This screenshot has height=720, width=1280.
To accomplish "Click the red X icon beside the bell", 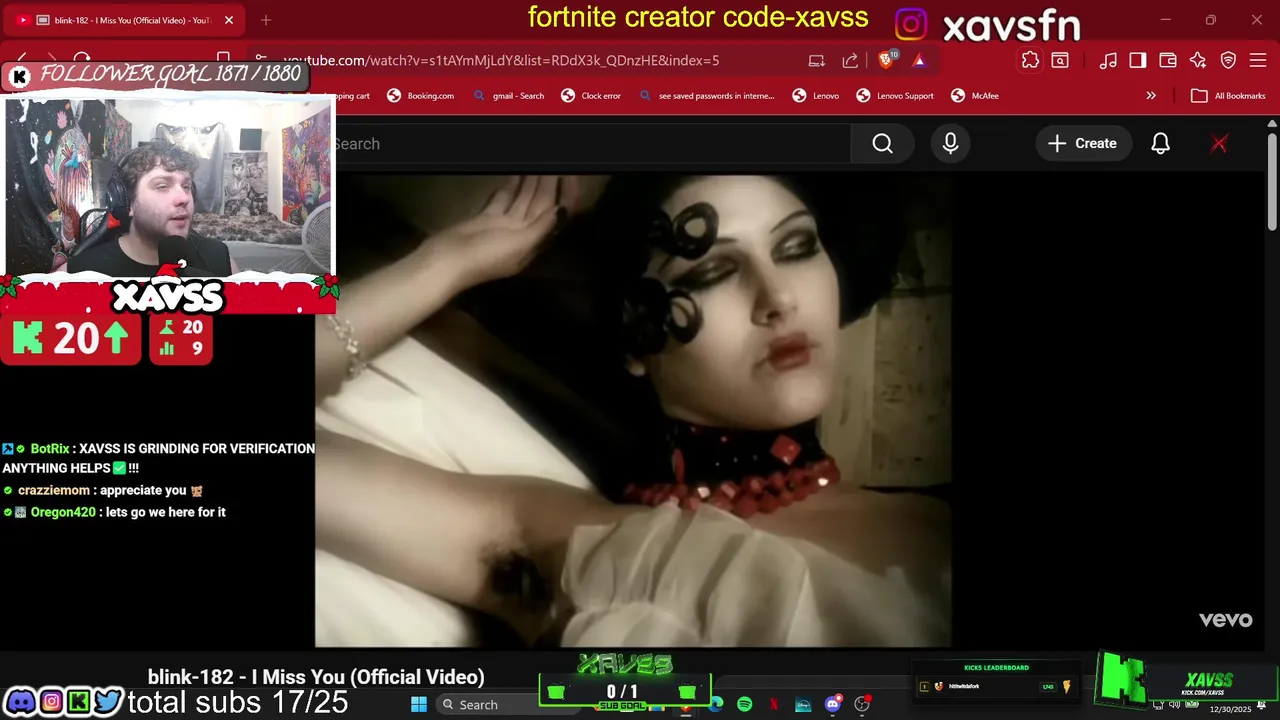I will click(x=1219, y=144).
